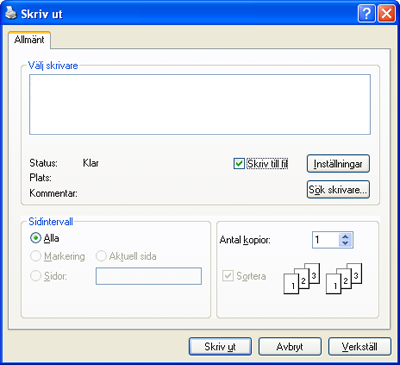Choose the Markering radio option
The image size is (400, 365).
[35, 256]
